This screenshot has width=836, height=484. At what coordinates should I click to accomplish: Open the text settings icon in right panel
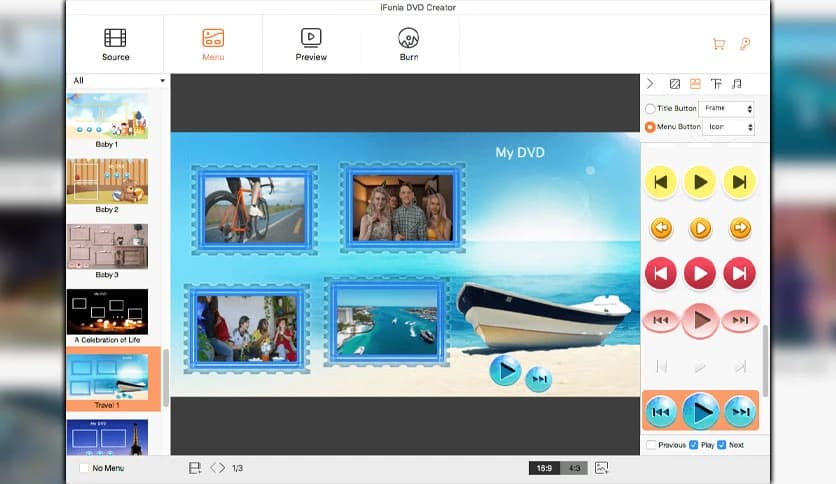coord(716,84)
